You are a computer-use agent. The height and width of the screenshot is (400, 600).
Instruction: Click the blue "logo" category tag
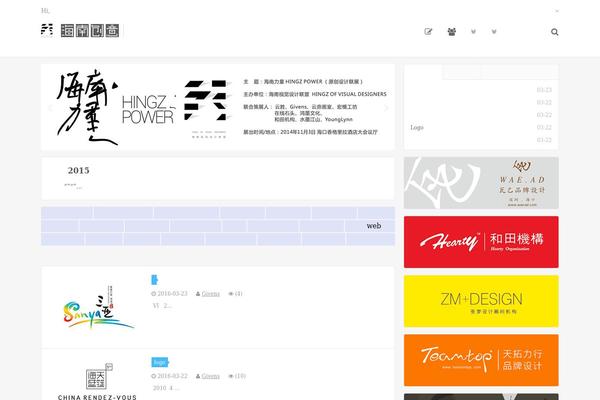(160, 362)
